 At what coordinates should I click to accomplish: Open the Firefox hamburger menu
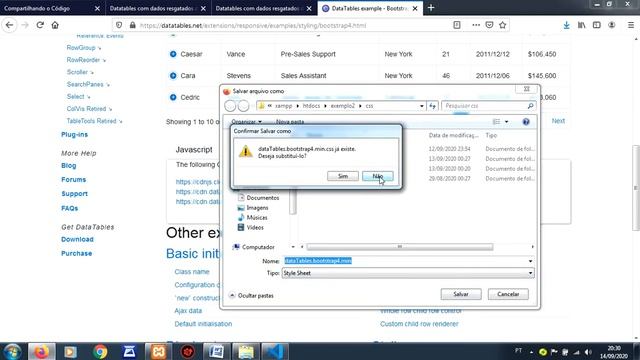tap(631, 25)
